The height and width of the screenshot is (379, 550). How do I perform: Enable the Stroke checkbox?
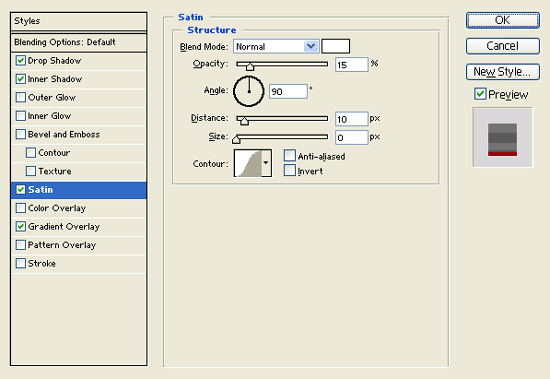pyautogui.click(x=21, y=263)
